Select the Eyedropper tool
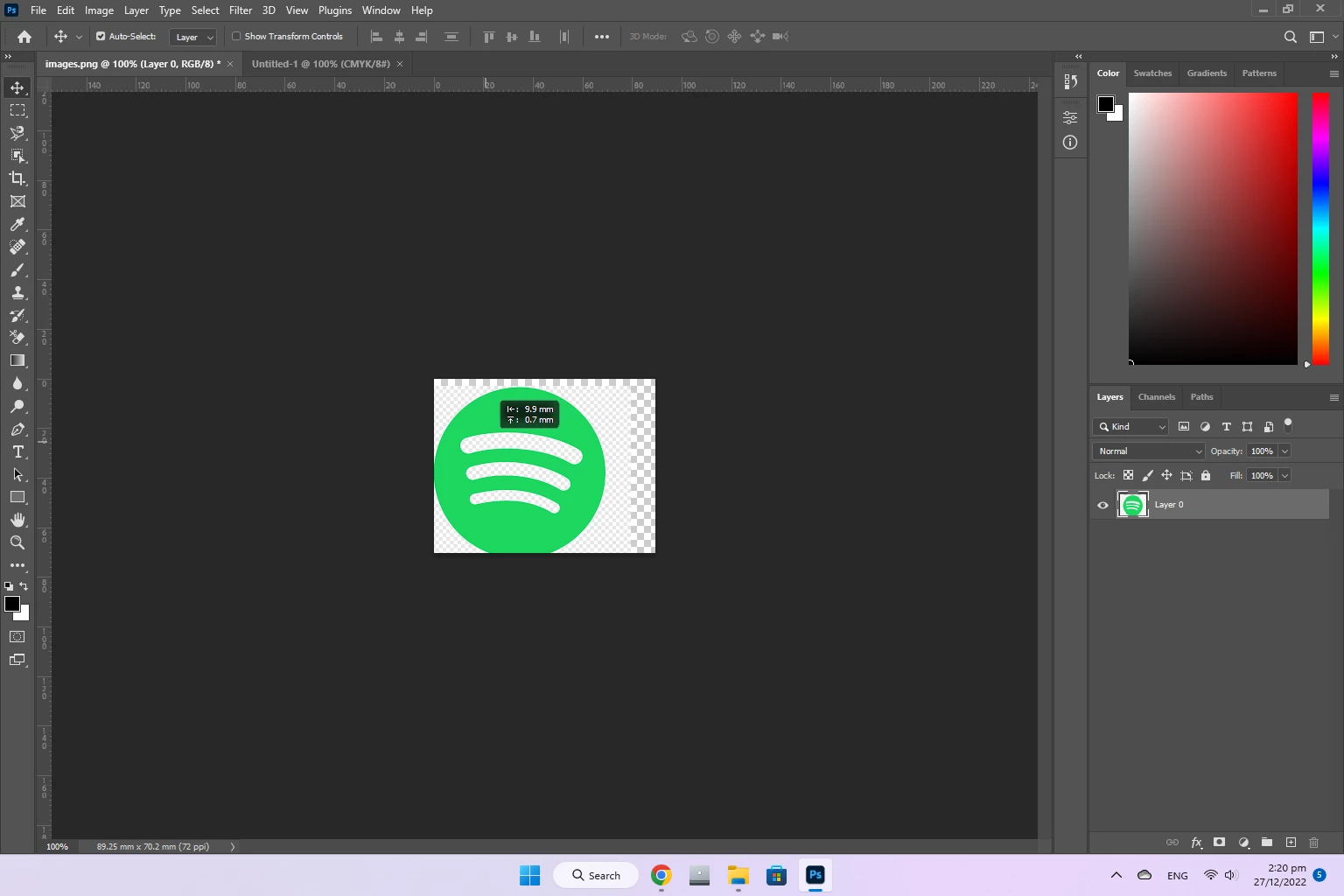Image resolution: width=1344 pixels, height=896 pixels. point(17,225)
